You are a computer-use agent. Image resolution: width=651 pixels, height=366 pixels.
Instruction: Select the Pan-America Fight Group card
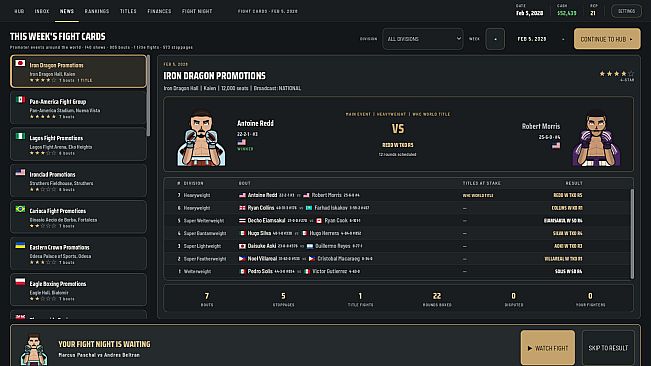click(x=78, y=108)
